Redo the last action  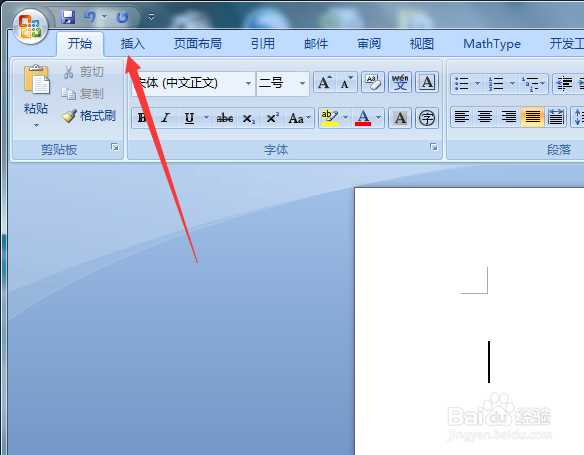pyautogui.click(x=123, y=17)
